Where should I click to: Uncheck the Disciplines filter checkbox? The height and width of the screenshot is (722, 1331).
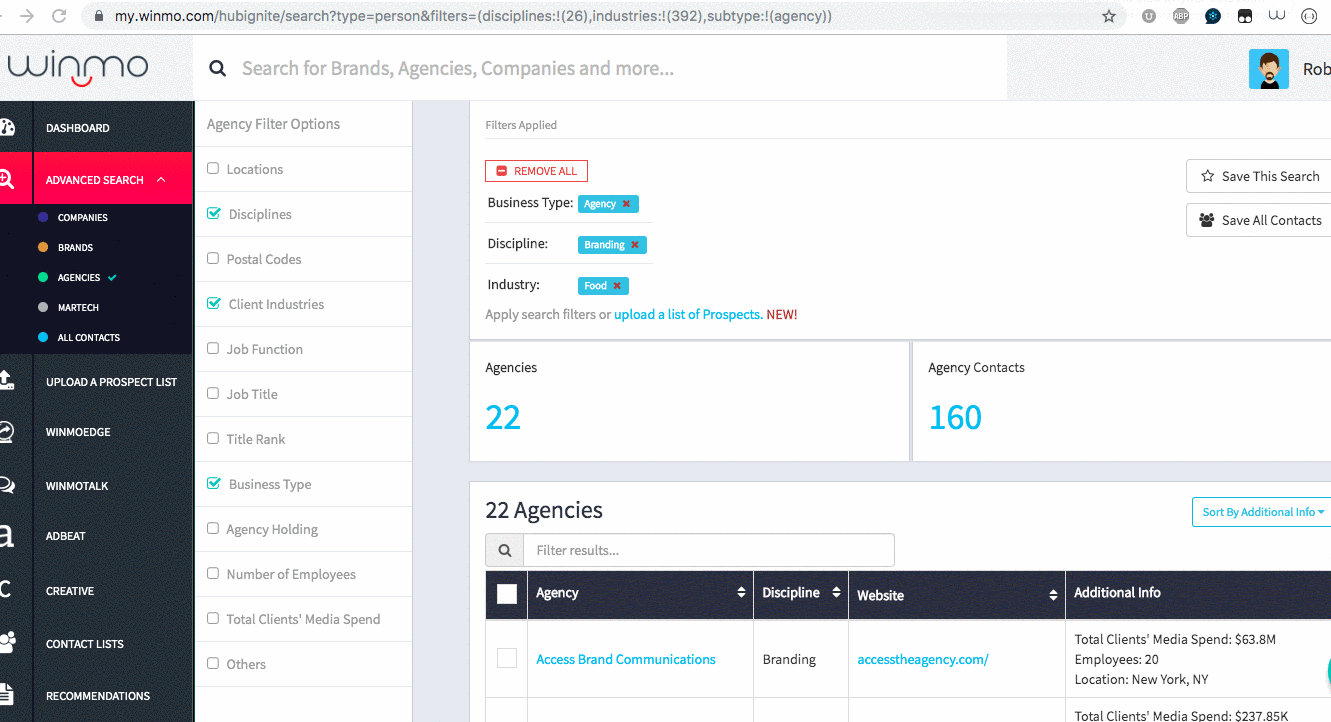pyautogui.click(x=214, y=213)
